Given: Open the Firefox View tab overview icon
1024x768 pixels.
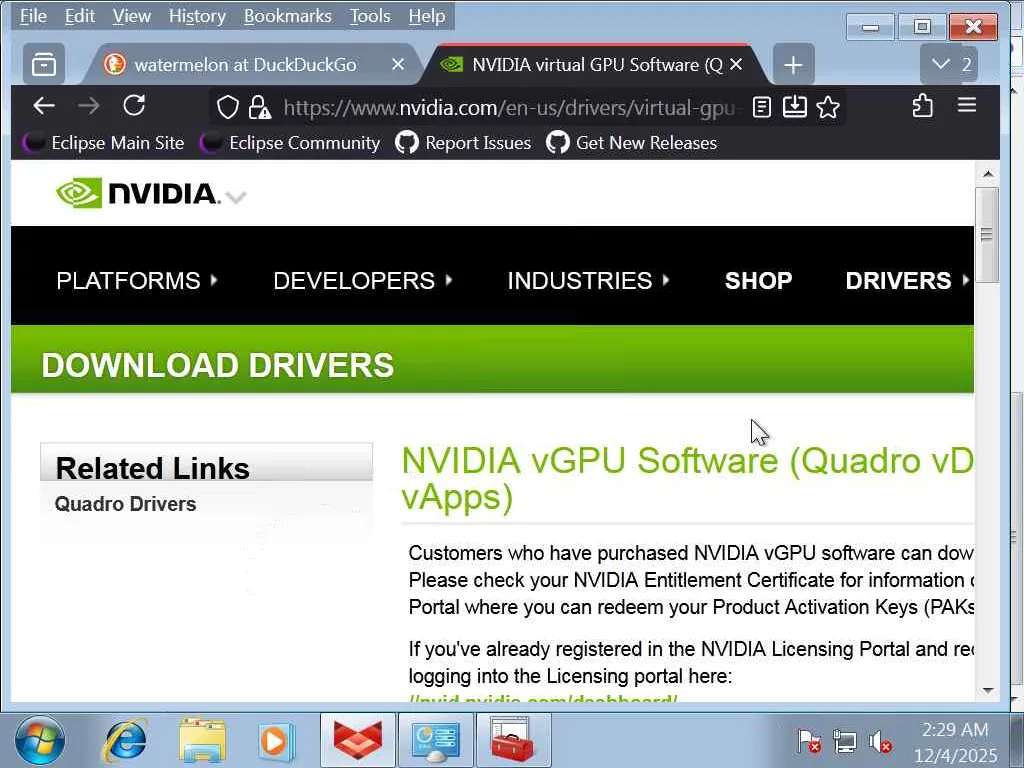Looking at the screenshot, I should pos(44,64).
